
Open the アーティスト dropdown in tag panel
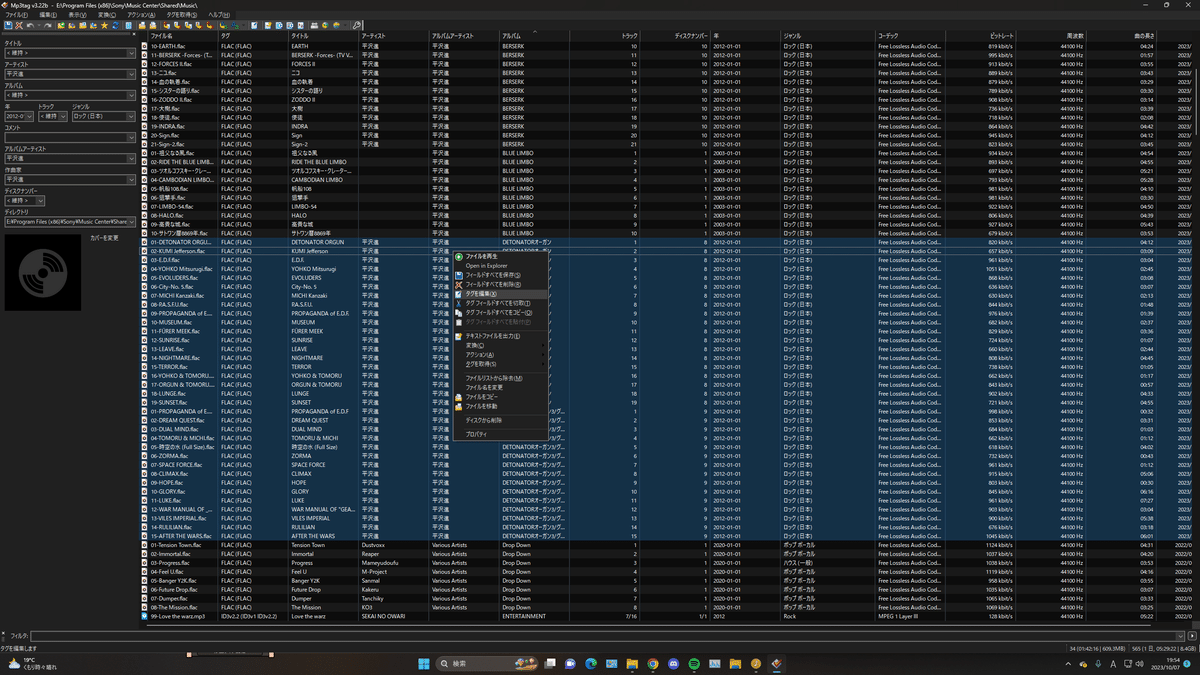click(x=131, y=74)
